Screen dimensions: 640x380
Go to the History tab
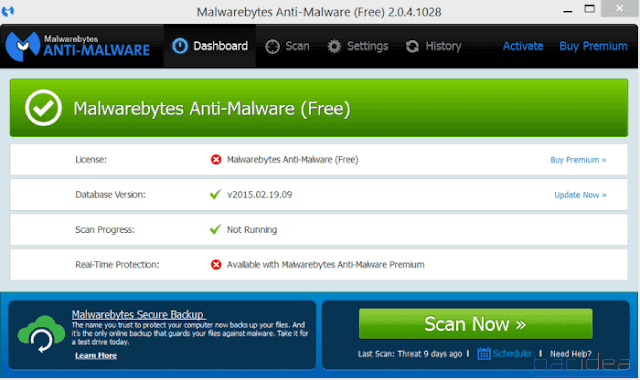(x=433, y=46)
